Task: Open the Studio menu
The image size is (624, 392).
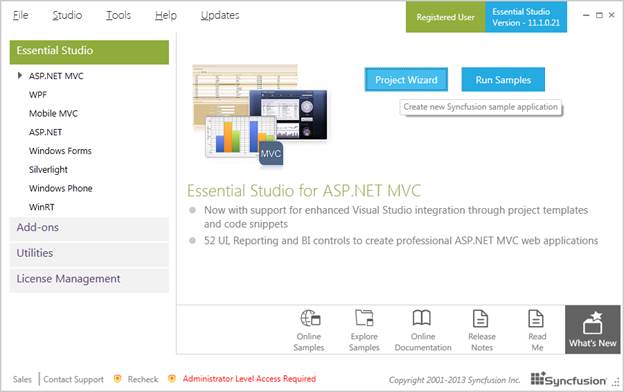Action: [67, 16]
